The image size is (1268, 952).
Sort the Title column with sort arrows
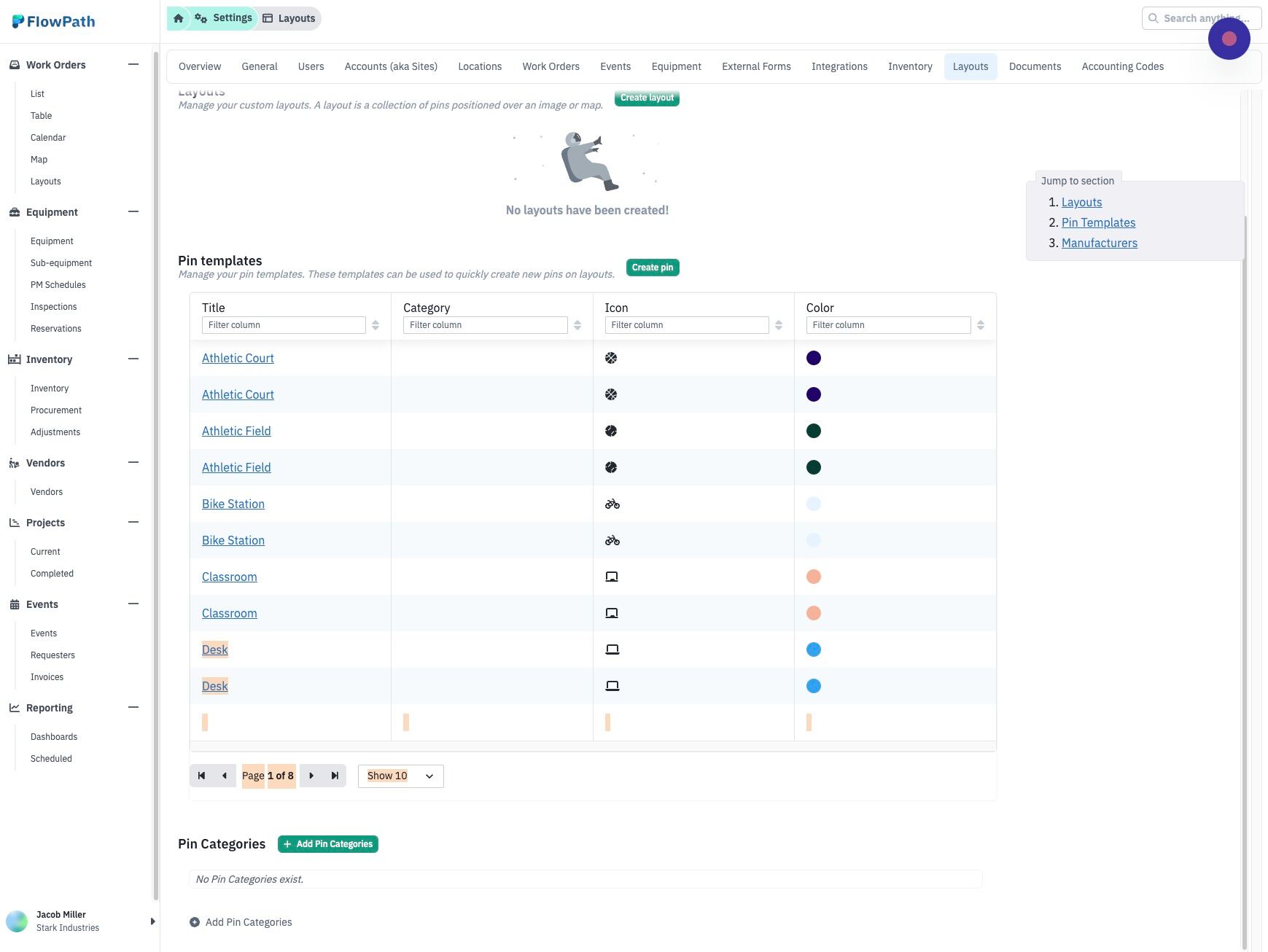(x=376, y=325)
